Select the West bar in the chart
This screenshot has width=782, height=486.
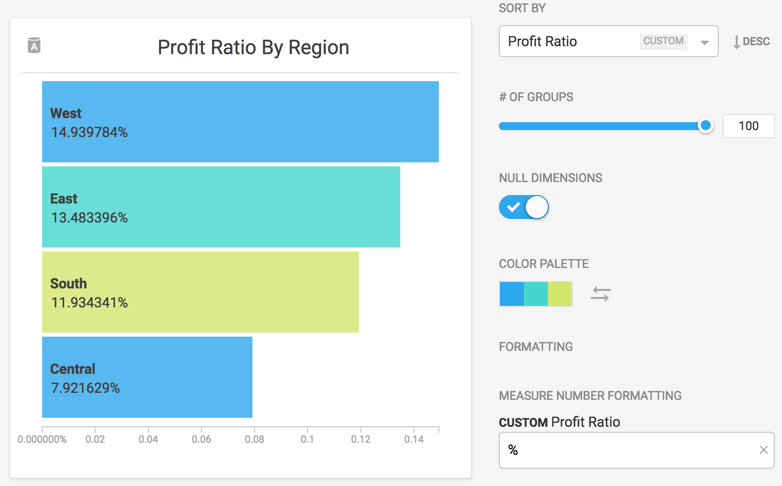(240, 122)
